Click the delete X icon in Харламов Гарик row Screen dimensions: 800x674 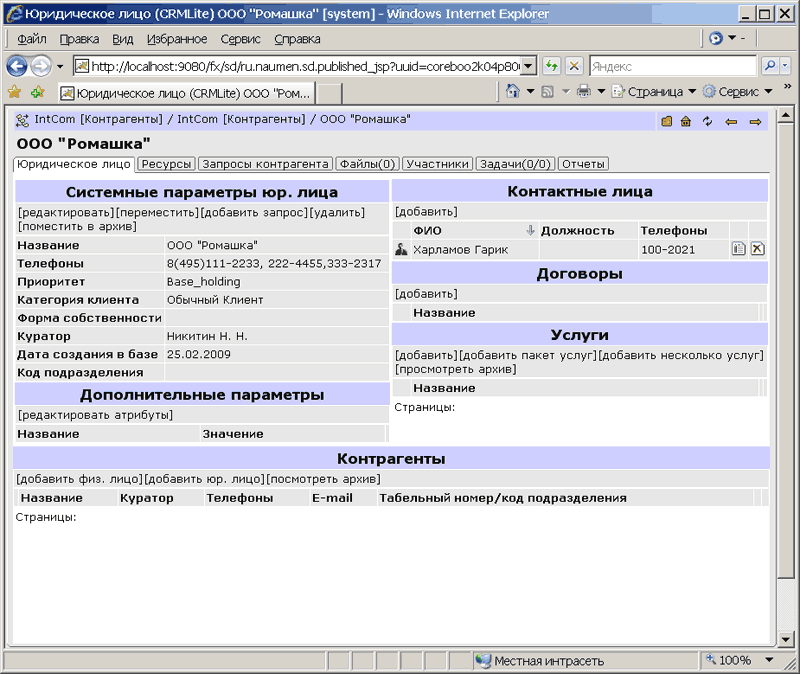pyautogui.click(x=757, y=248)
